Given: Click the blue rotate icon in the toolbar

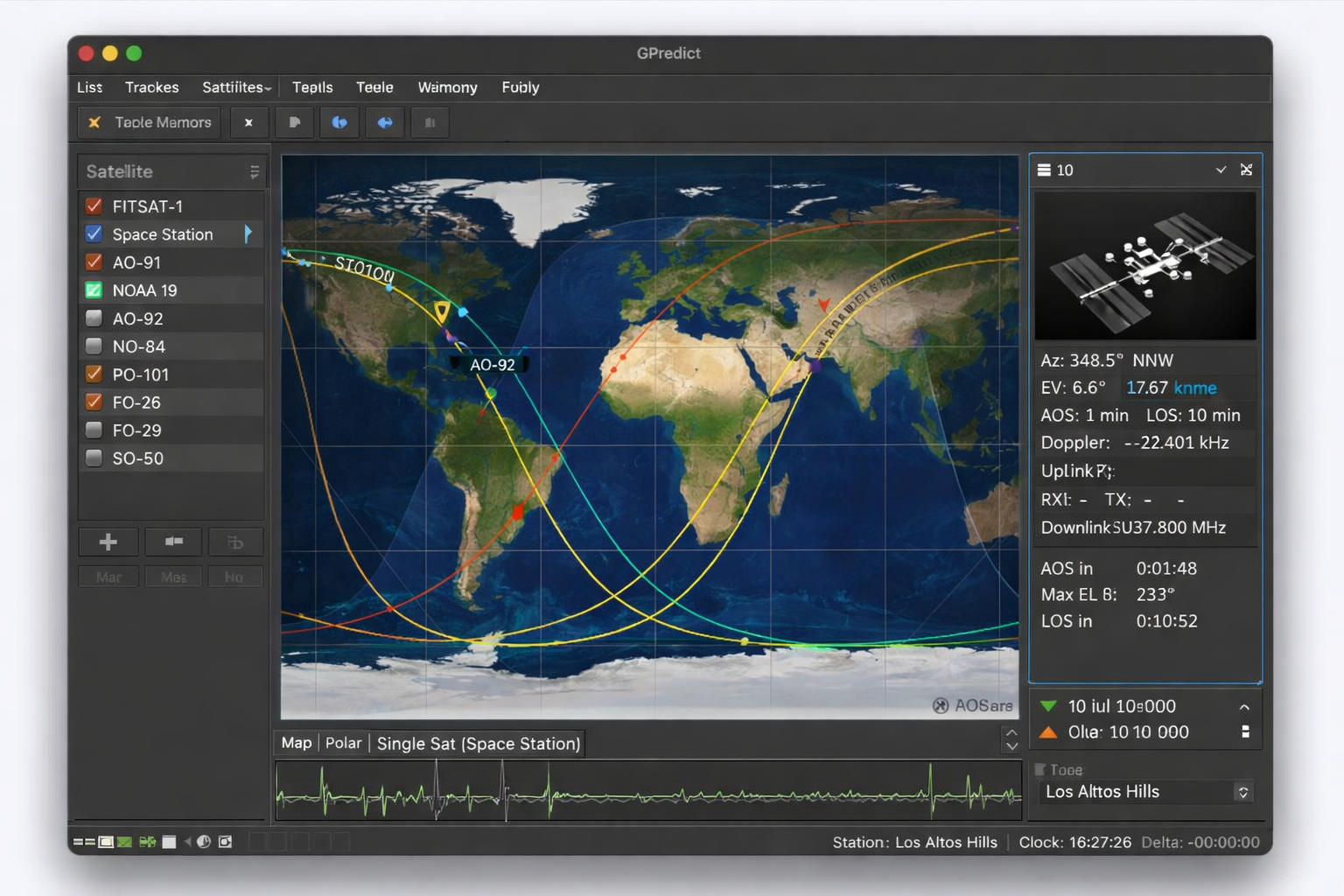Looking at the screenshot, I should tap(339, 122).
